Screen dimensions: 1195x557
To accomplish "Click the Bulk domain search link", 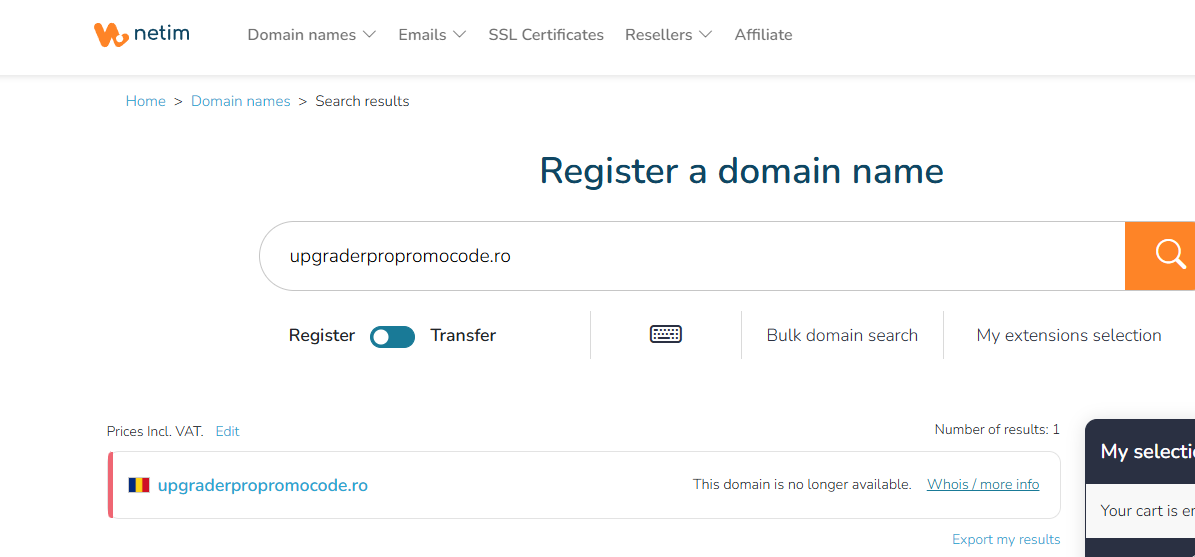I will coord(842,335).
